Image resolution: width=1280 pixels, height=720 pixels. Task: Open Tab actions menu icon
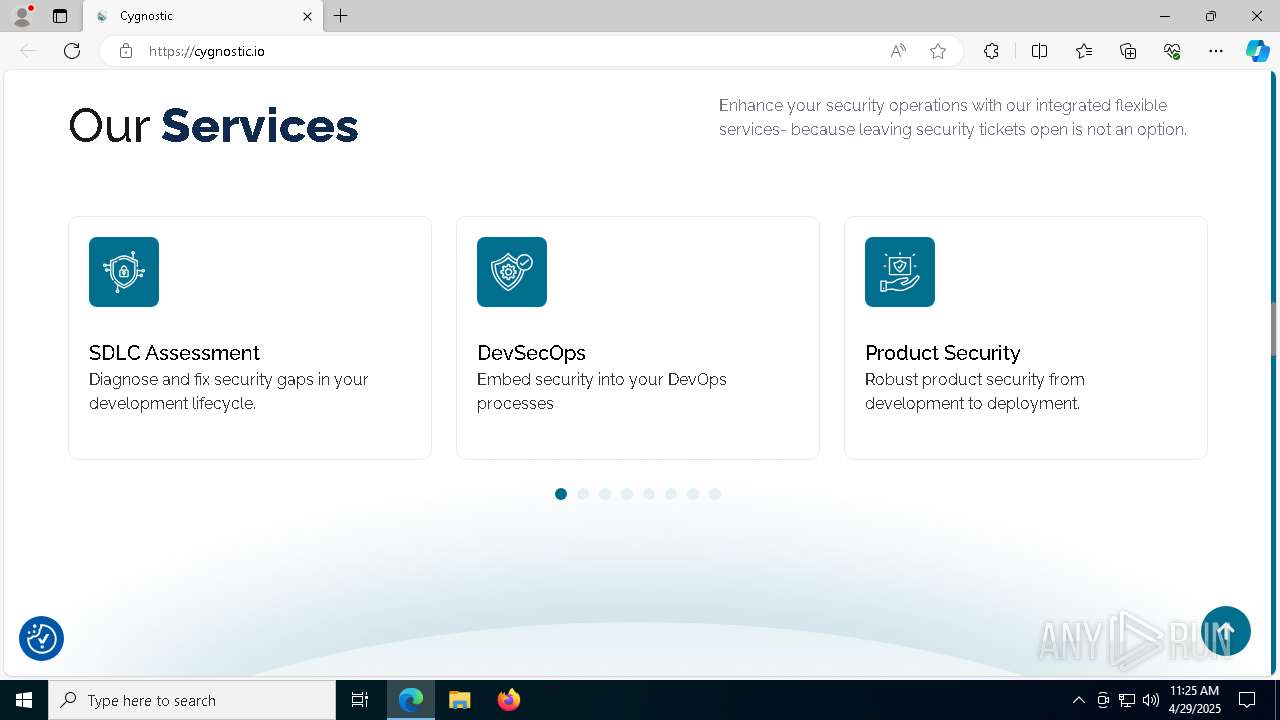(60, 16)
